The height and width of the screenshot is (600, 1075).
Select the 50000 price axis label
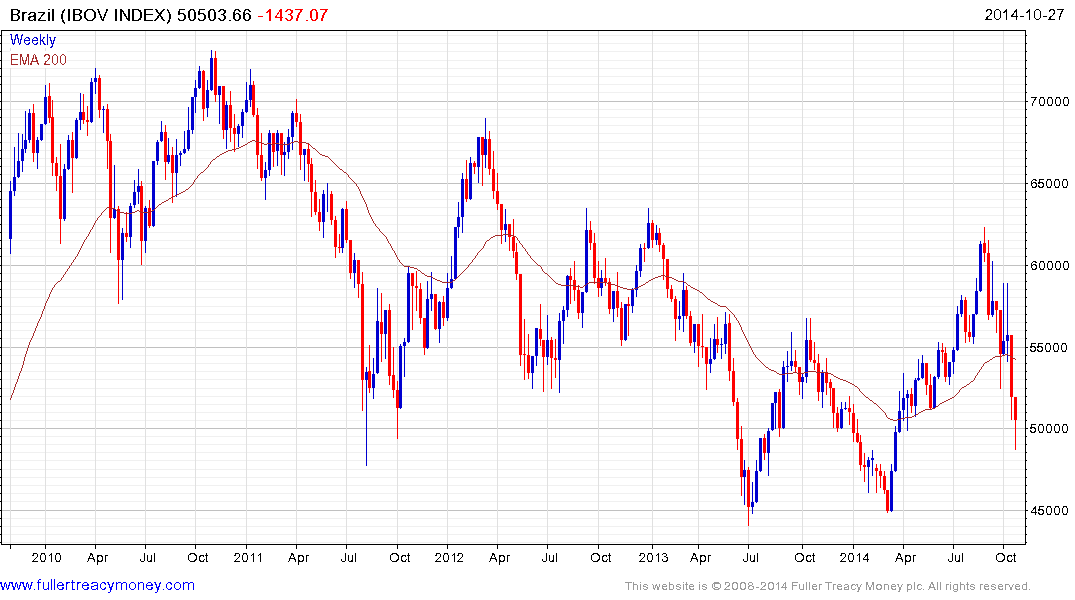point(1050,429)
